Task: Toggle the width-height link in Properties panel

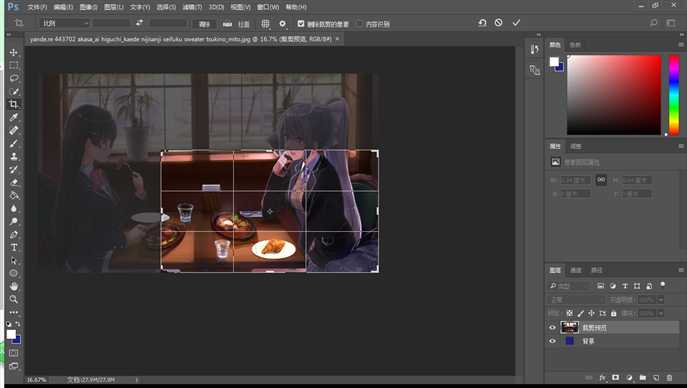Action: (x=601, y=180)
